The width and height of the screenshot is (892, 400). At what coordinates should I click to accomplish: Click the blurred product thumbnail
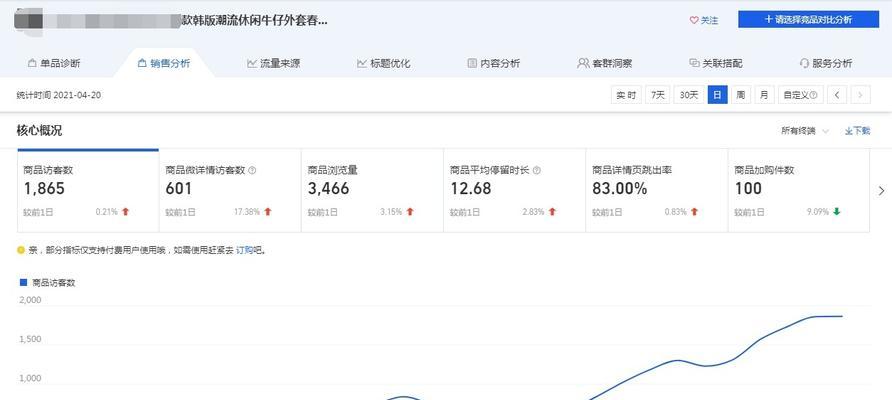28,23
